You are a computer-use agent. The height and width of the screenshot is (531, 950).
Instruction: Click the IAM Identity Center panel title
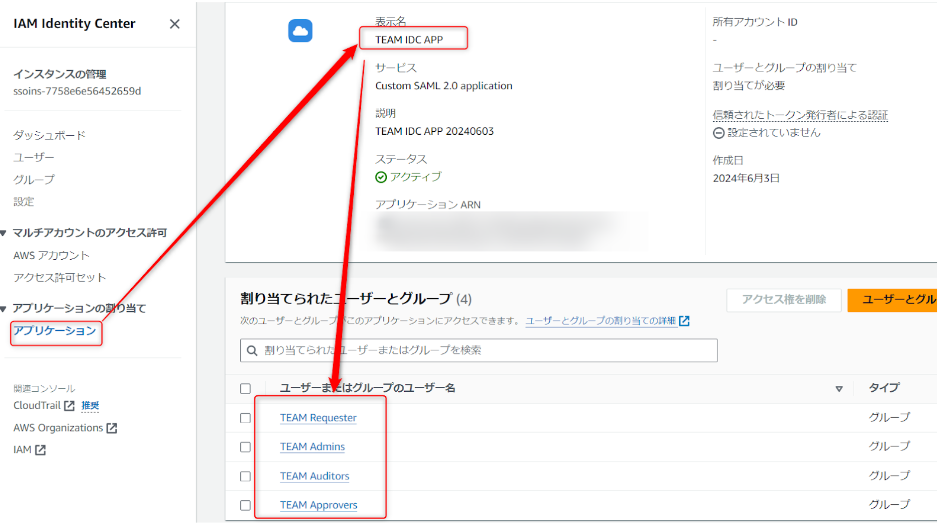point(75,24)
